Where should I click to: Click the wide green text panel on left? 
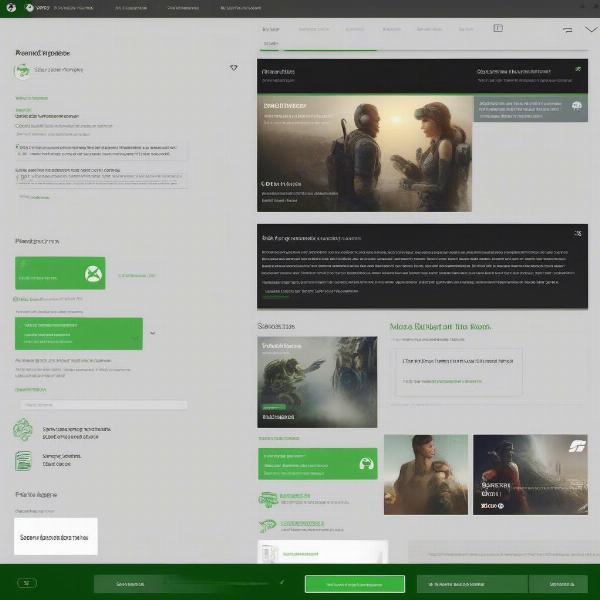click(79, 333)
